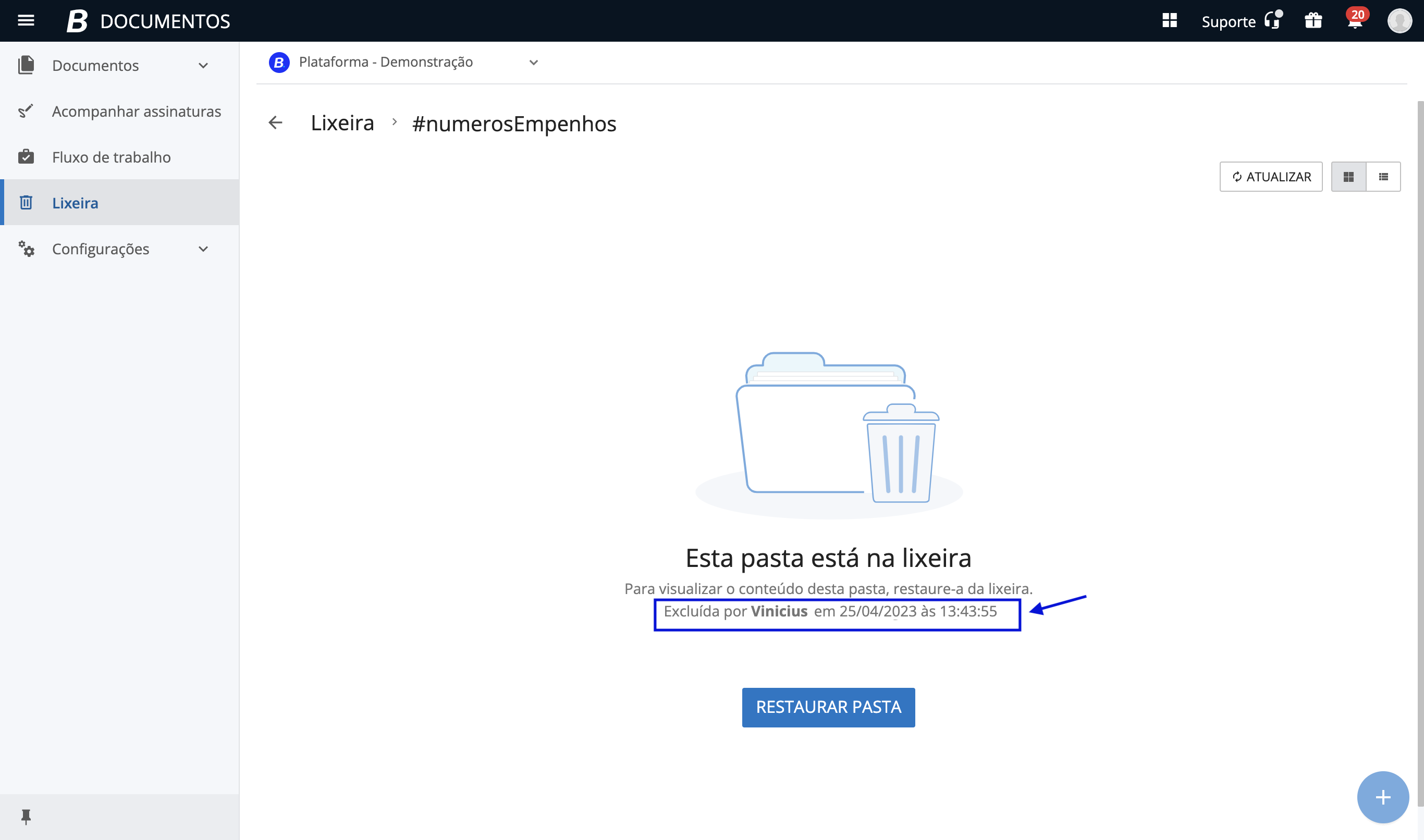Switch to grid view

pyautogui.click(x=1349, y=177)
